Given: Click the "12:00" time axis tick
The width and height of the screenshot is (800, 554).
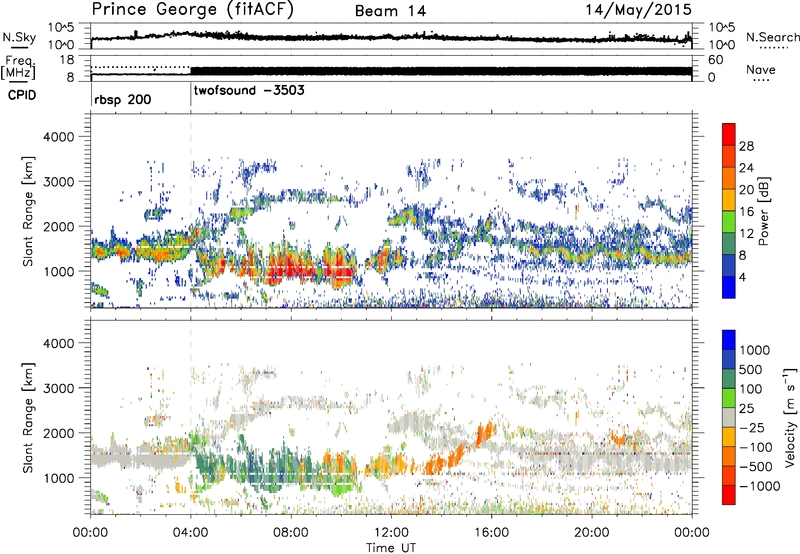Looking at the screenshot, I should [x=391, y=533].
